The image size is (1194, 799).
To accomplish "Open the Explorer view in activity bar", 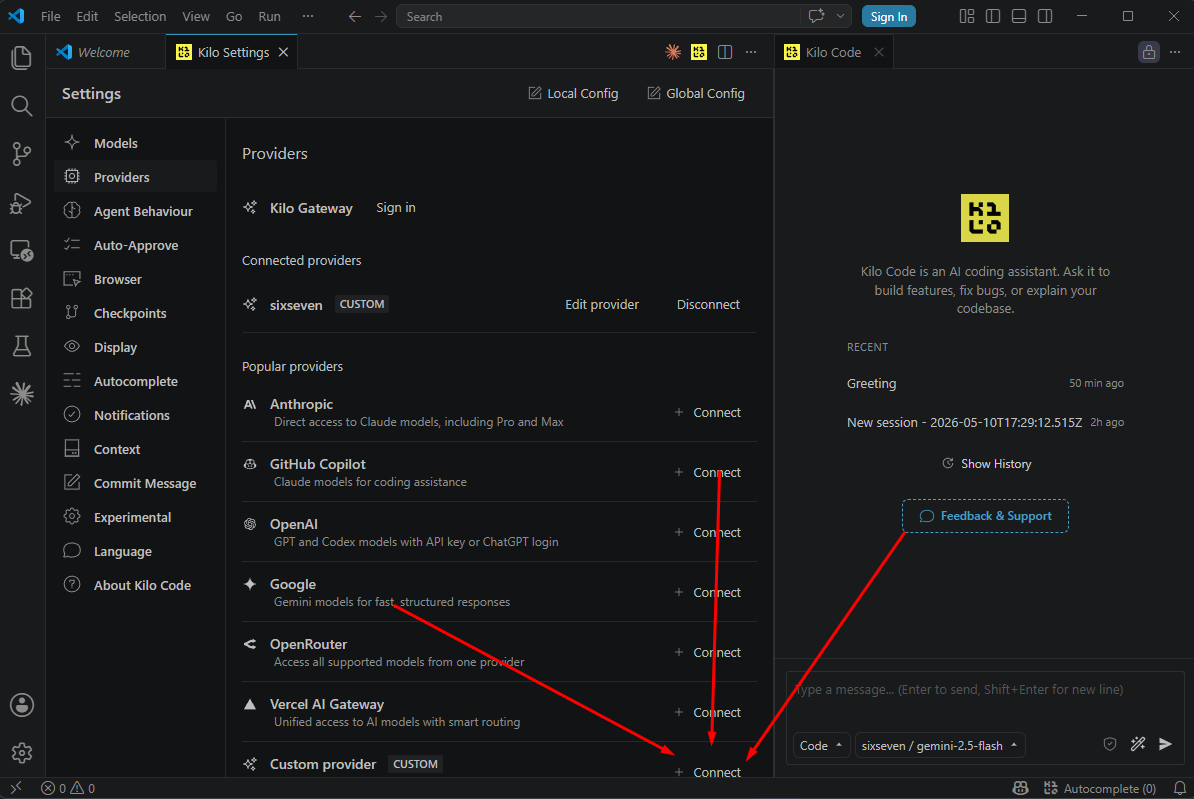I will [x=21, y=58].
